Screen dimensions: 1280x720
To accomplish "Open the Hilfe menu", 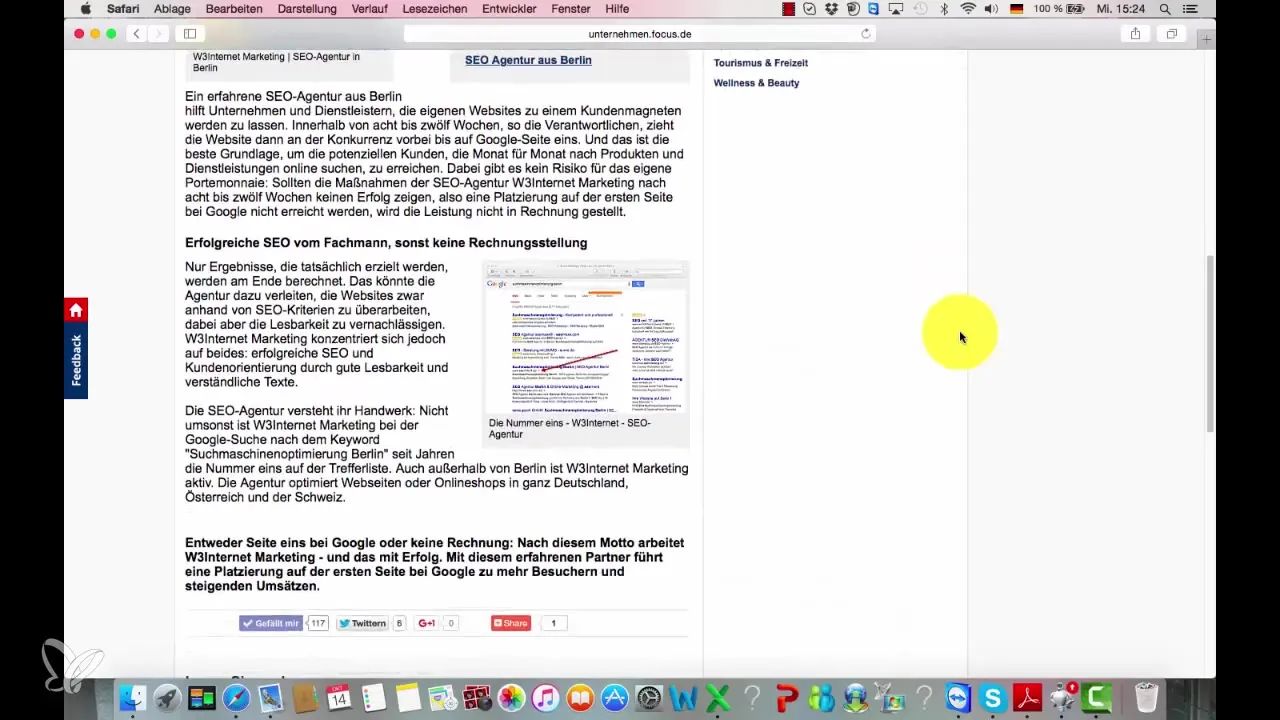I will (617, 9).
